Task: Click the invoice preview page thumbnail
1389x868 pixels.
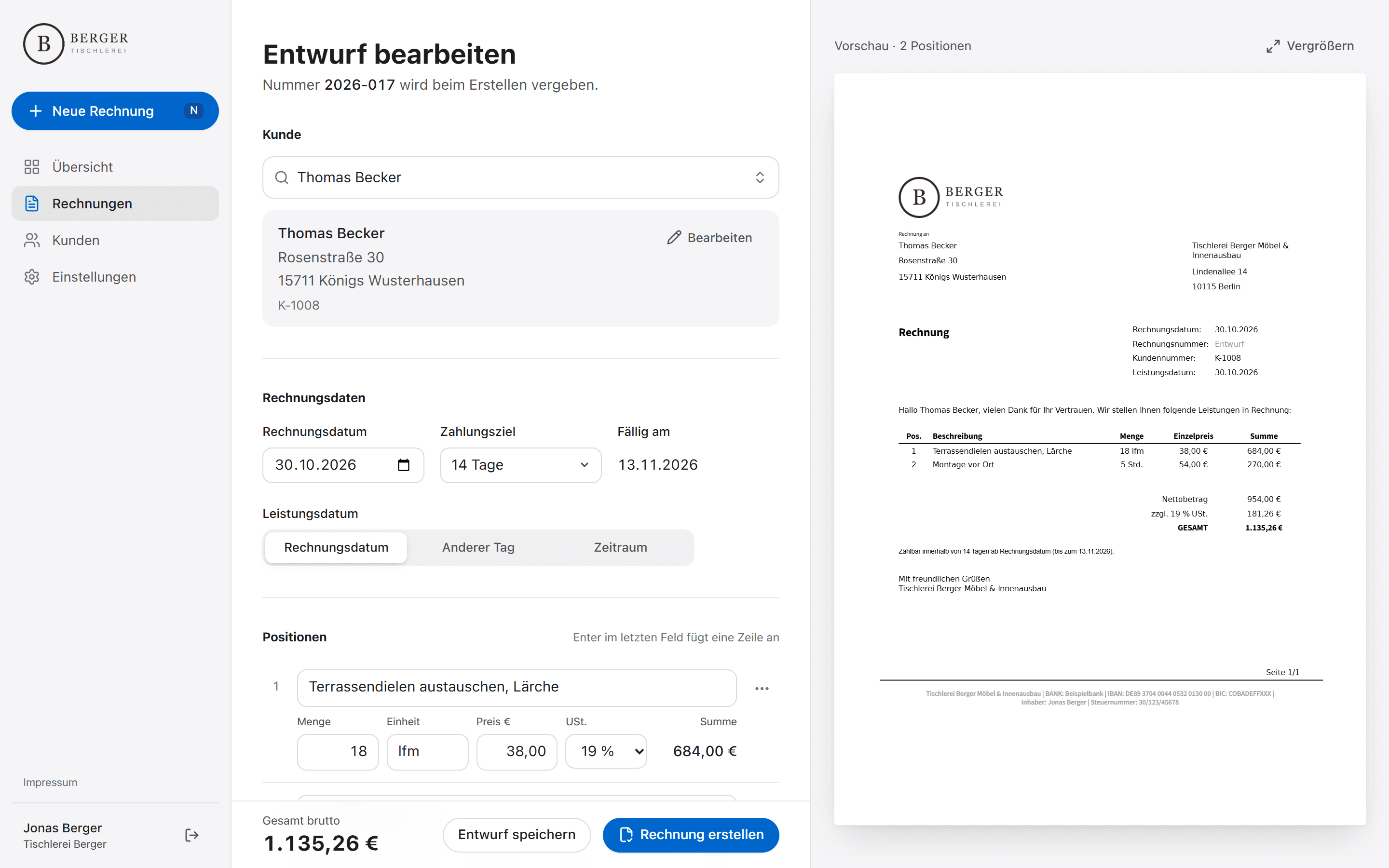Action: pos(1100,449)
